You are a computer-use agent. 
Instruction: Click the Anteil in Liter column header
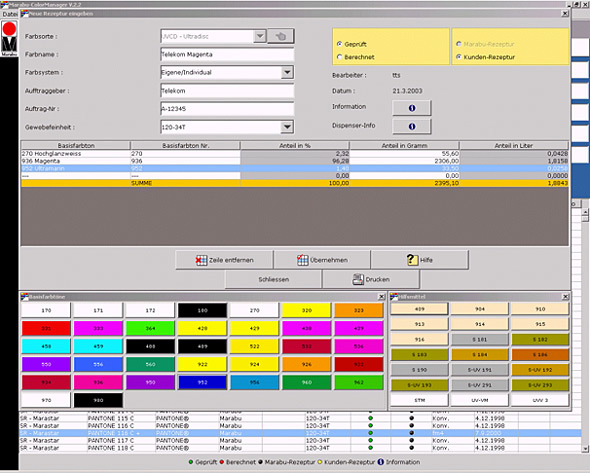(x=514, y=146)
